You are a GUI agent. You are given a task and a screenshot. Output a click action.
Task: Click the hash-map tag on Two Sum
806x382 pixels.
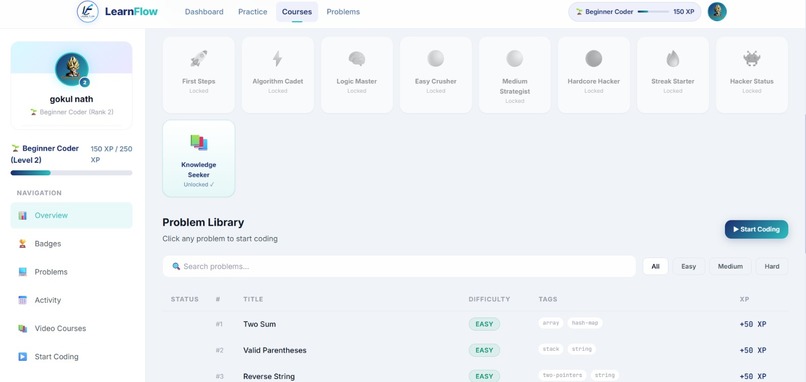pos(584,323)
